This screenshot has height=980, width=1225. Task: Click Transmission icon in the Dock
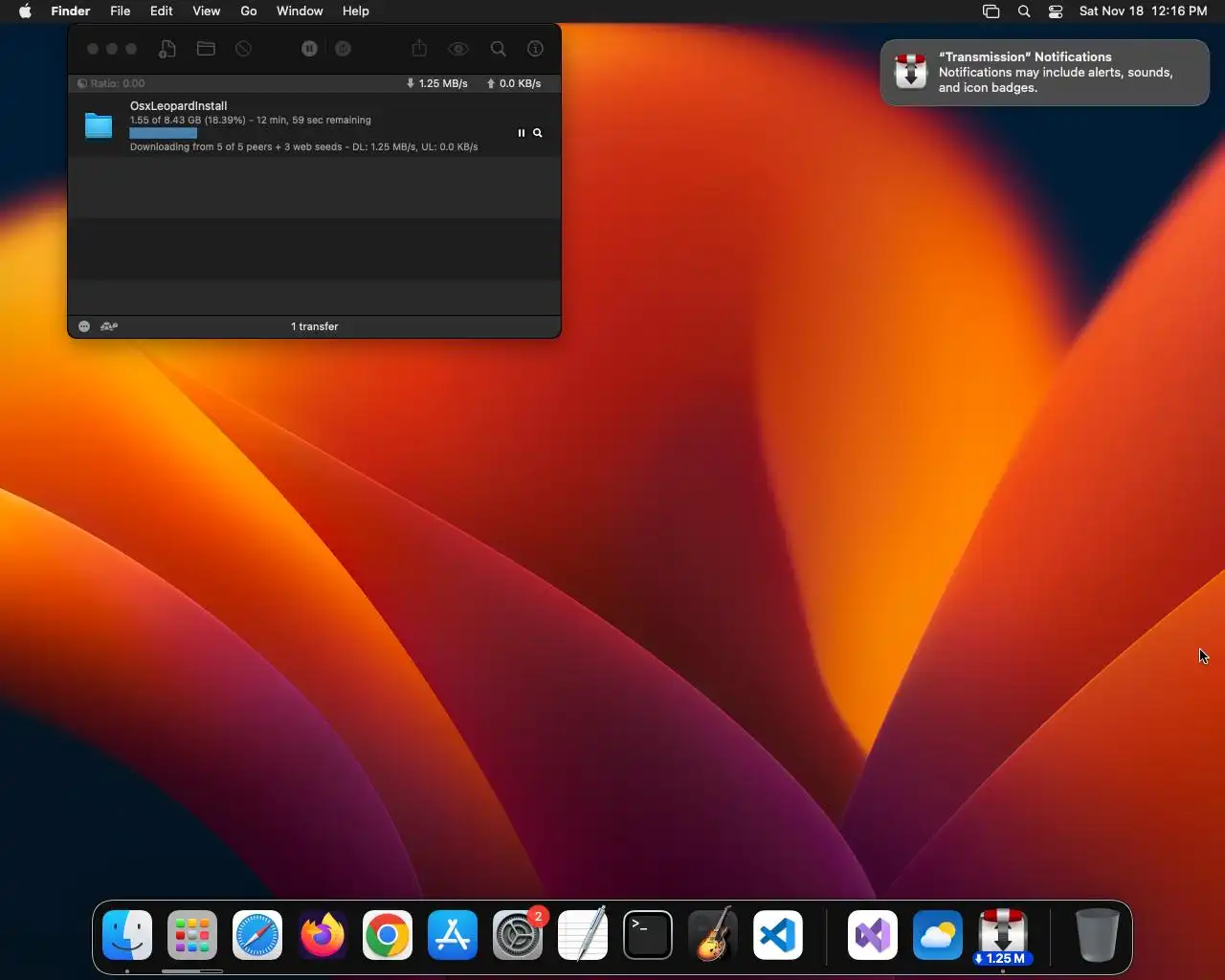coord(1003,935)
